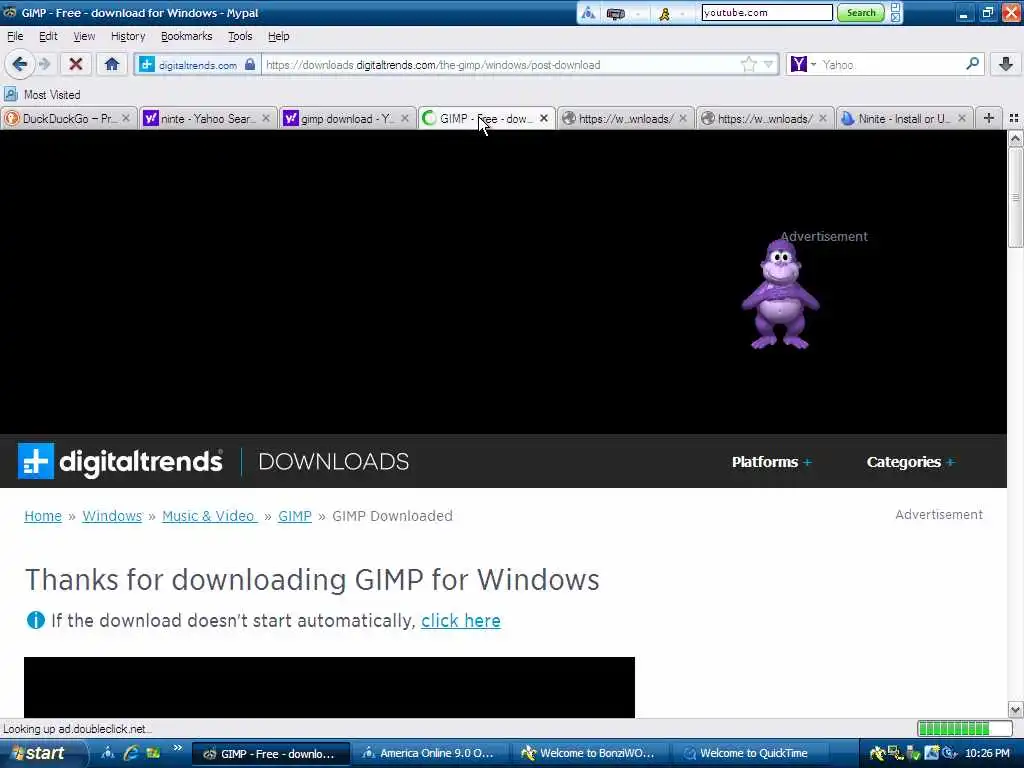
Task: Click the green Search button in title bar
Action: [x=861, y=12]
